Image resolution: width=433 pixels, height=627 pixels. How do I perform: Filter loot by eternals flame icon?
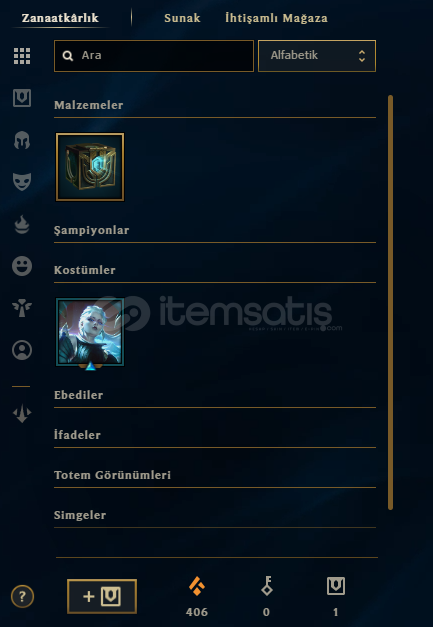click(x=22, y=224)
